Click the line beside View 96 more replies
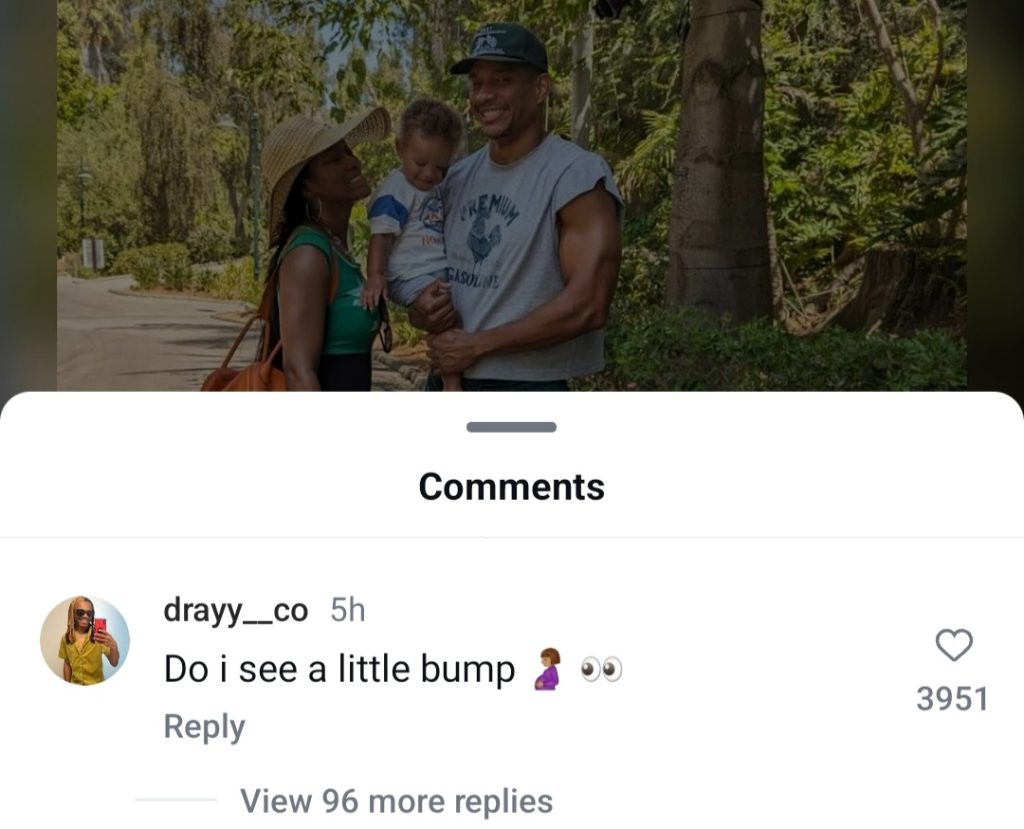 click(176, 800)
